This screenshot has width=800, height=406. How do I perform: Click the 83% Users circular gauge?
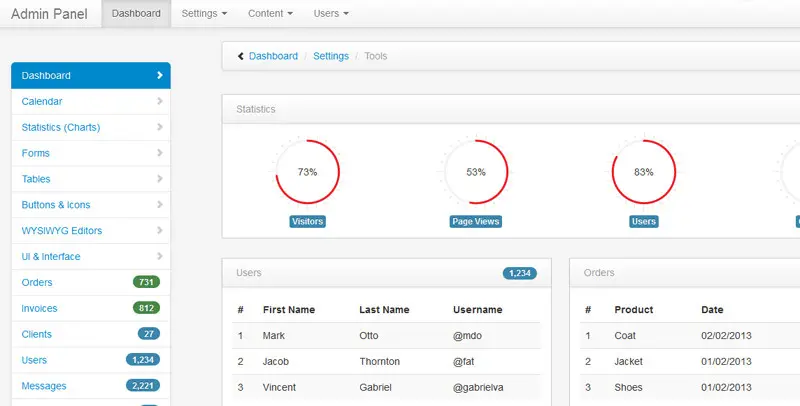pyautogui.click(x=644, y=172)
